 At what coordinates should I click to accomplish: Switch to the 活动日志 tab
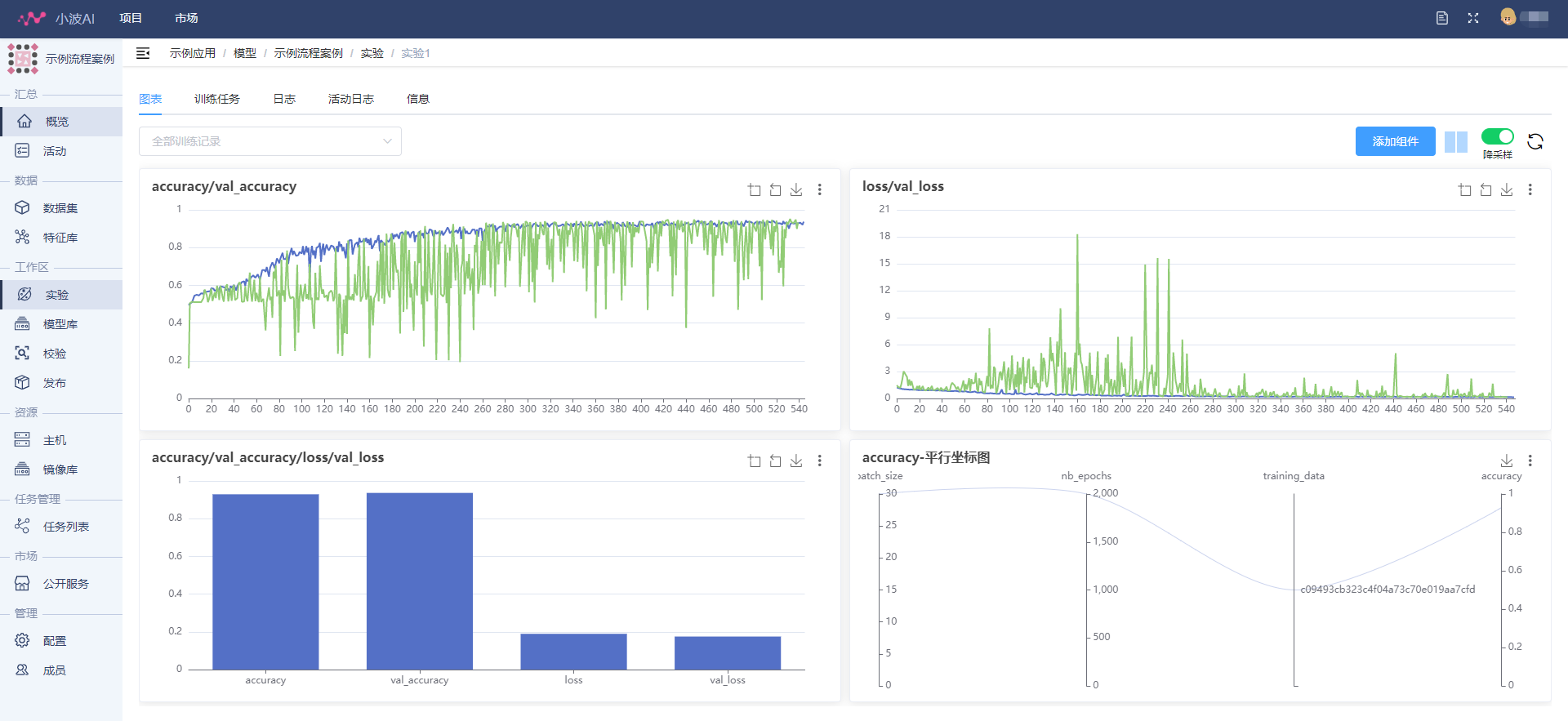pos(351,99)
